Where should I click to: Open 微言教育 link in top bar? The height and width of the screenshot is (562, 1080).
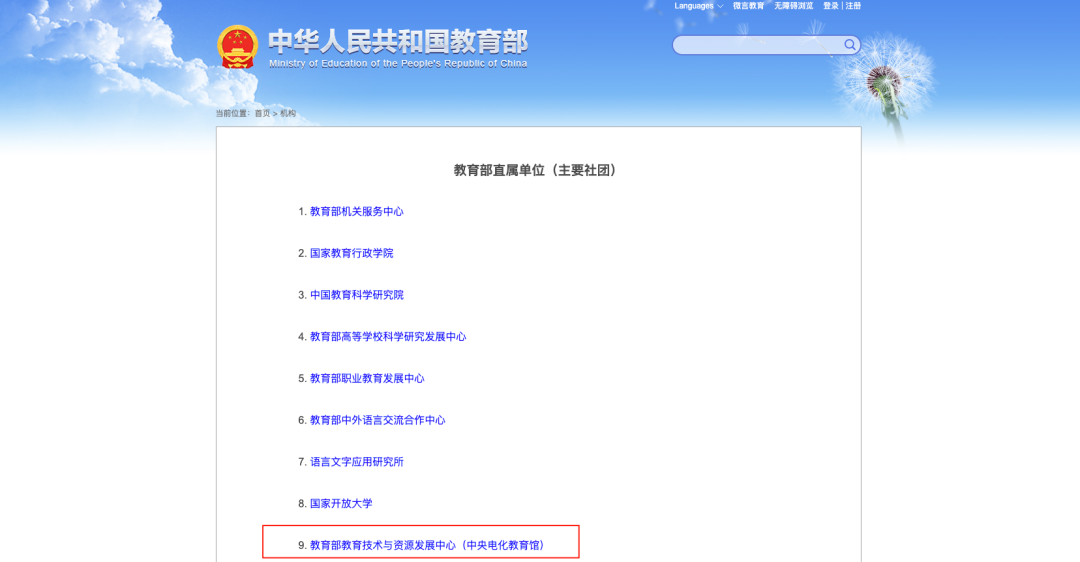pos(749,6)
